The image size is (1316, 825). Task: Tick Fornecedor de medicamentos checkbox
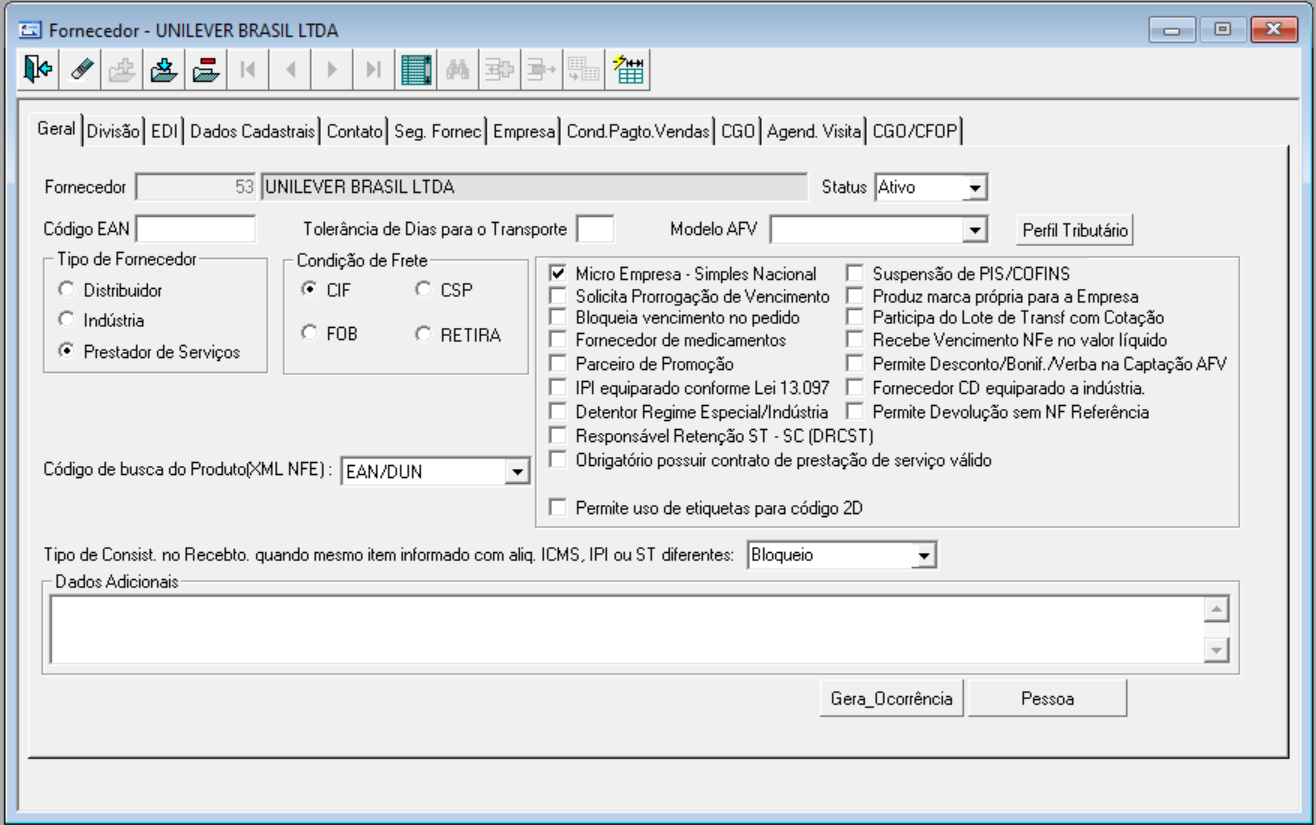[558, 341]
